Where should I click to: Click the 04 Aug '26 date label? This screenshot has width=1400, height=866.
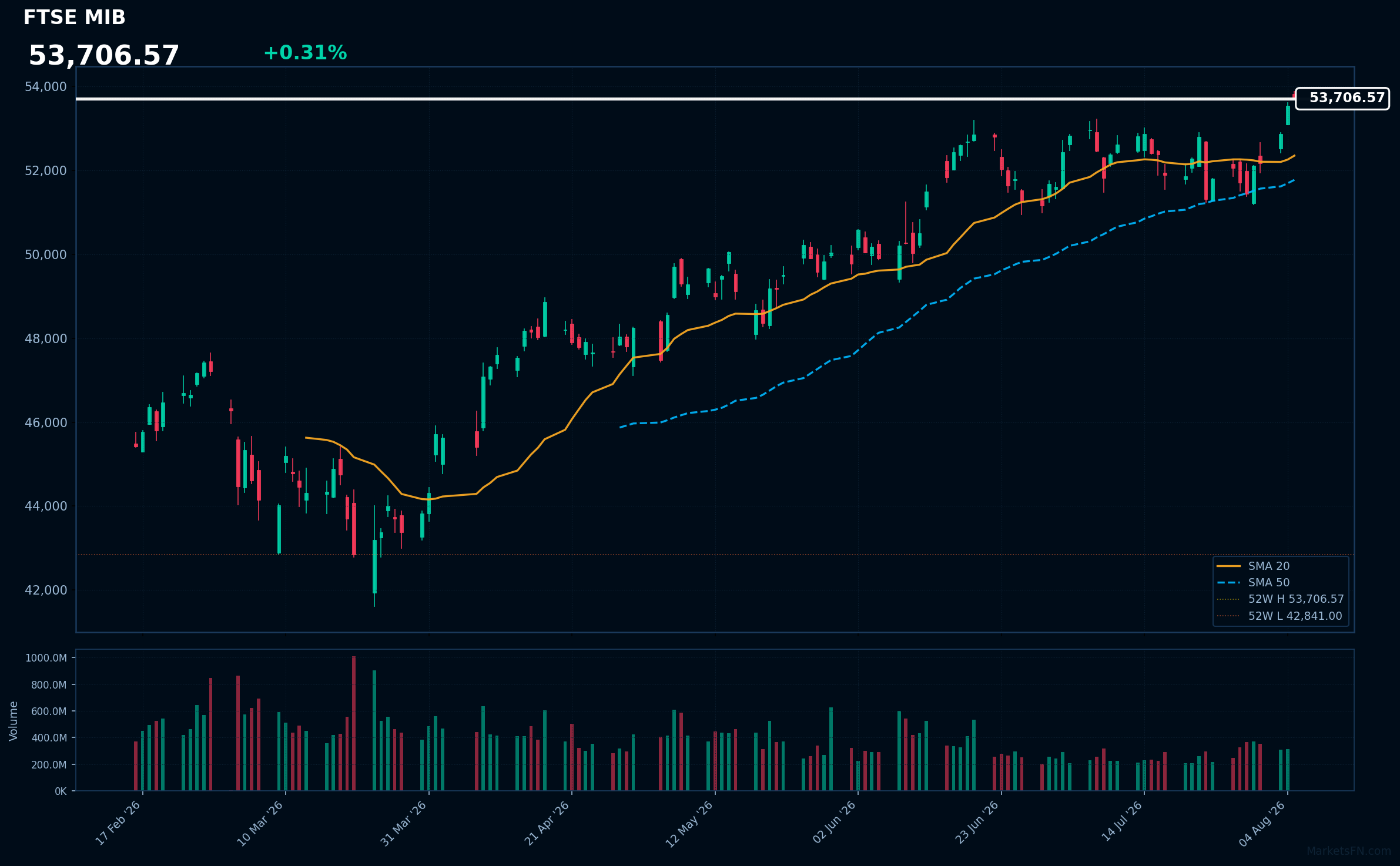coord(1263,823)
